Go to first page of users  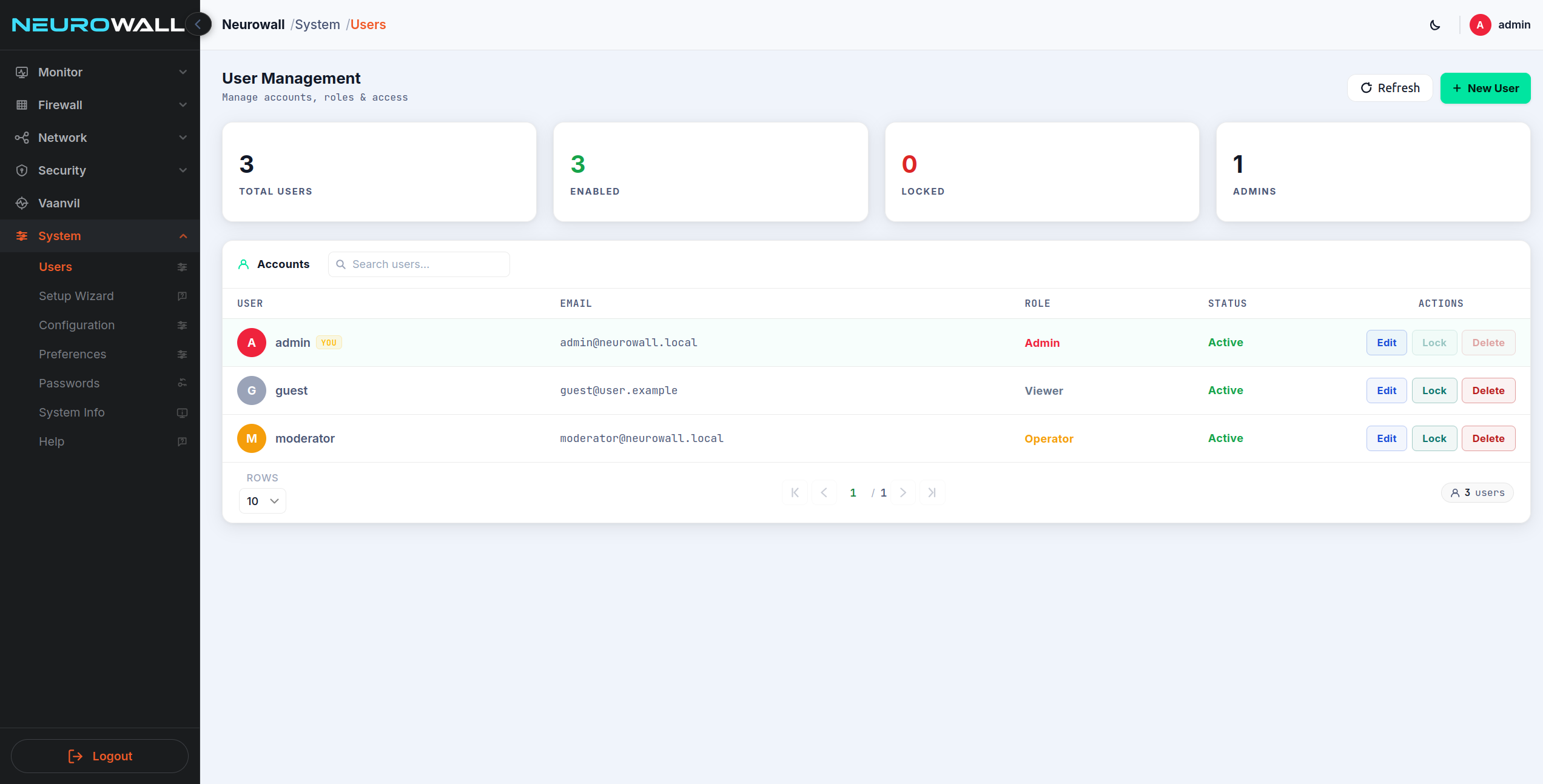[795, 492]
